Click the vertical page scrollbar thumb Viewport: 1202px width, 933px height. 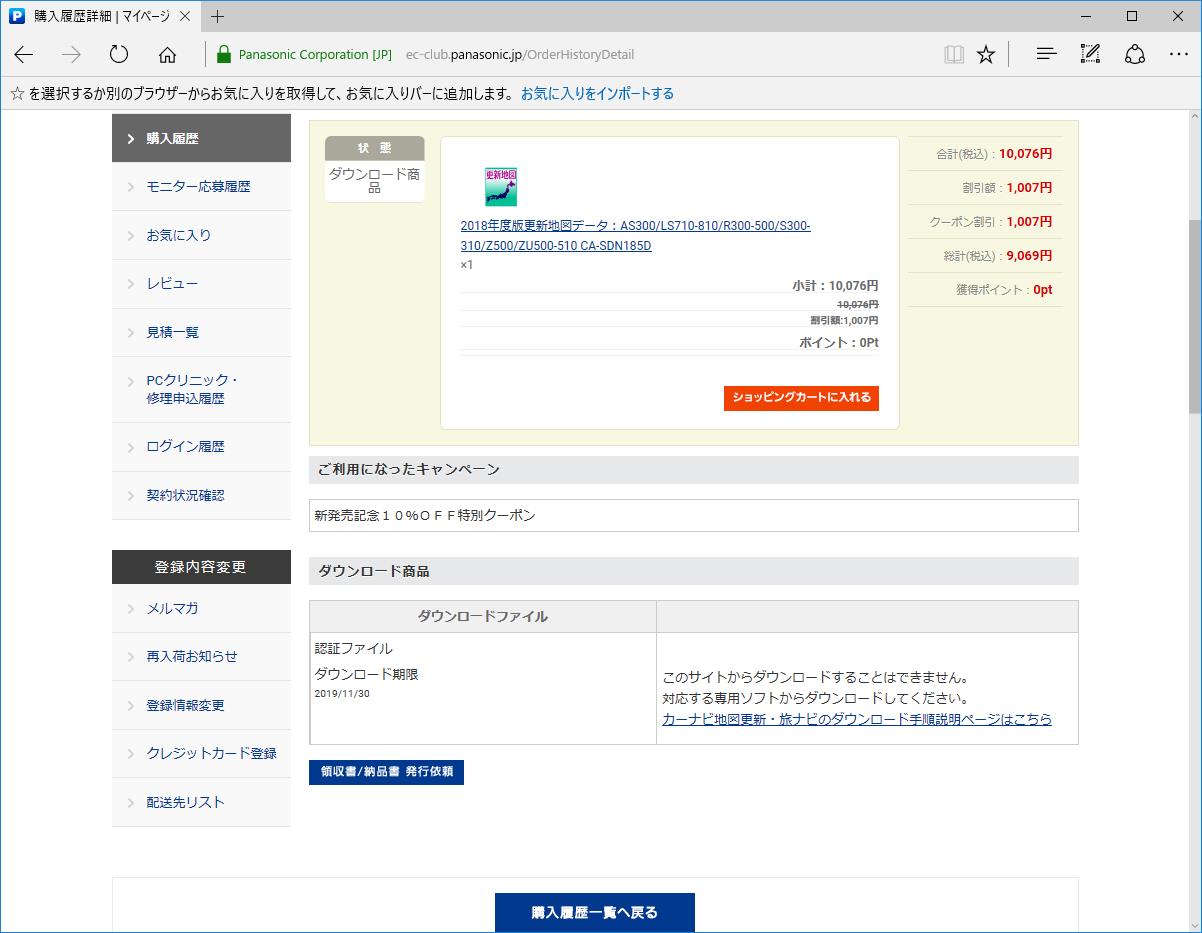tap(1194, 315)
